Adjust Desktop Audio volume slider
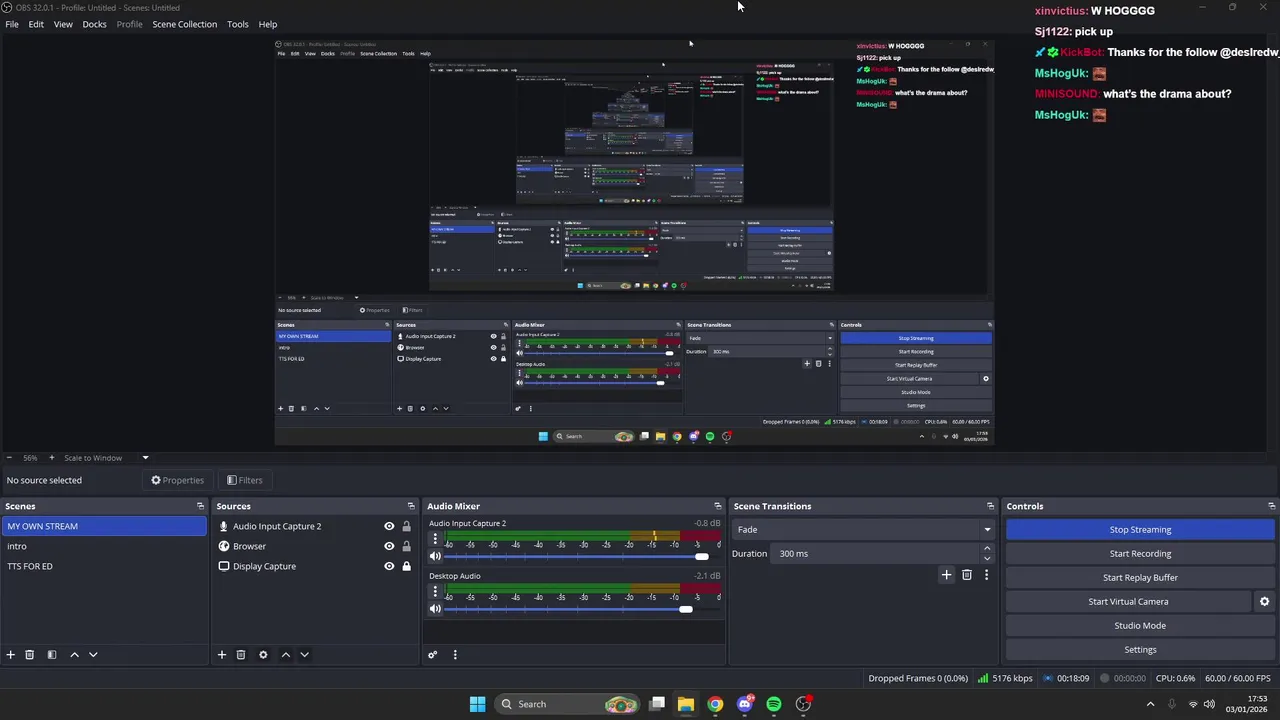The height and width of the screenshot is (720, 1280). [x=685, y=610]
